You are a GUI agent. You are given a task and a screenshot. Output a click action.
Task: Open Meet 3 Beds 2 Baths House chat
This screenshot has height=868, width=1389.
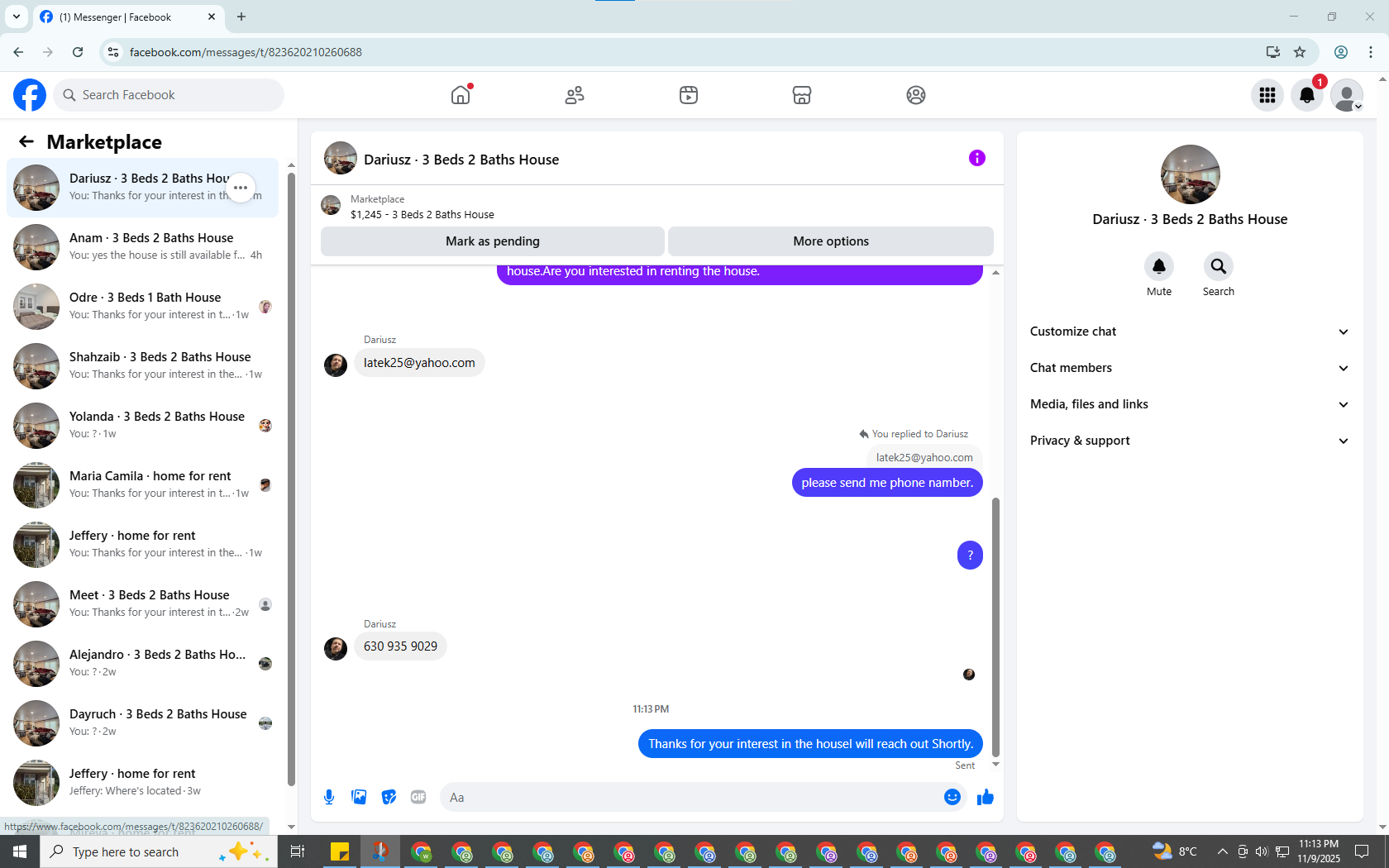click(143, 604)
